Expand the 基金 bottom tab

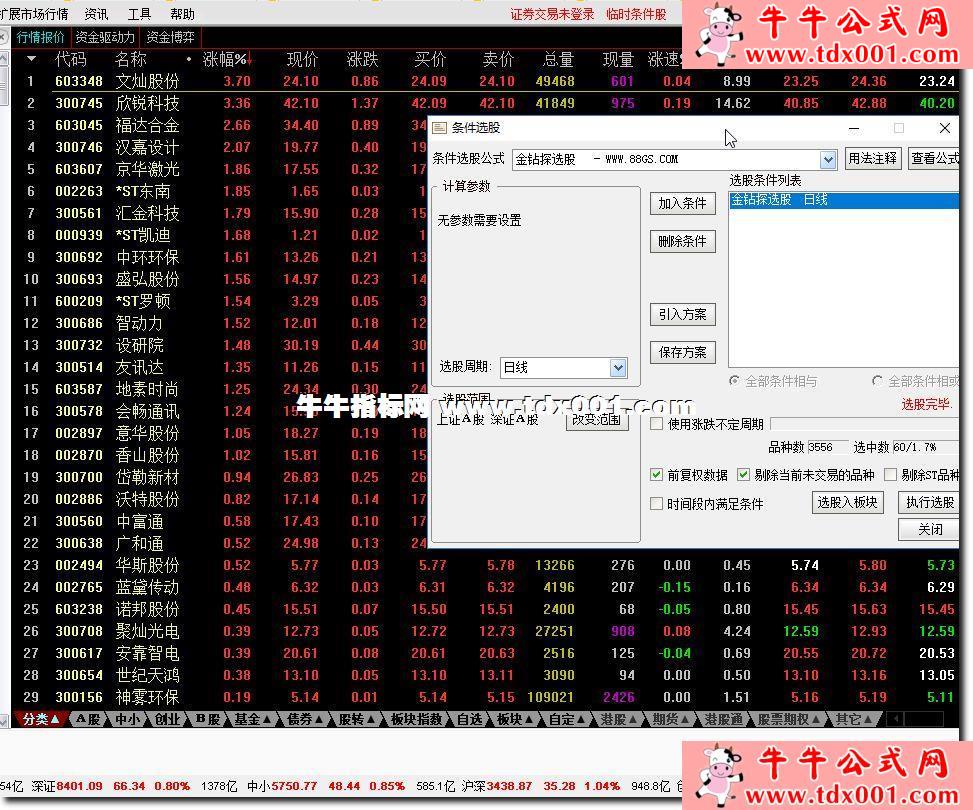point(253,719)
